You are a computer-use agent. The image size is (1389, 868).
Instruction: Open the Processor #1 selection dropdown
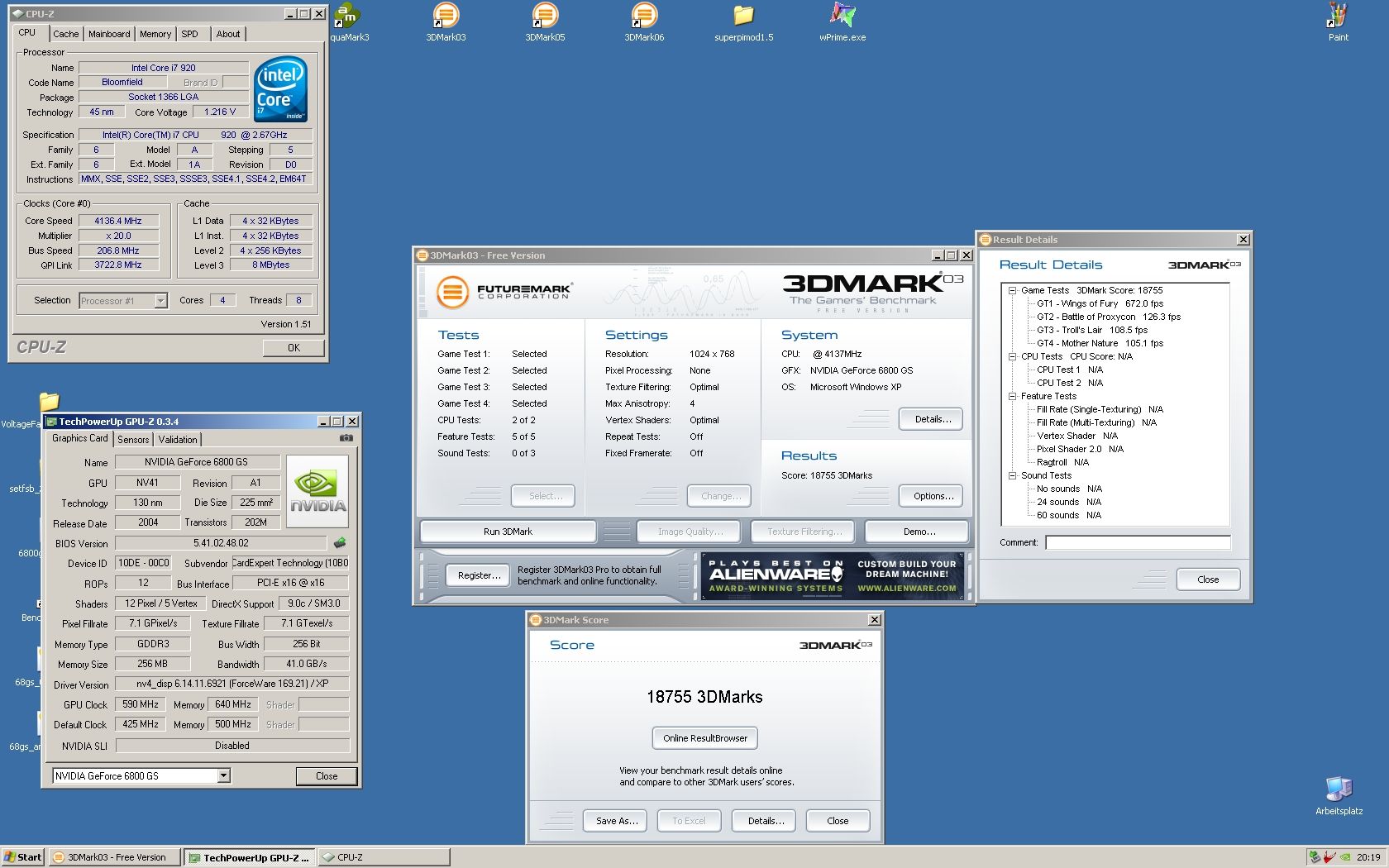[x=123, y=301]
